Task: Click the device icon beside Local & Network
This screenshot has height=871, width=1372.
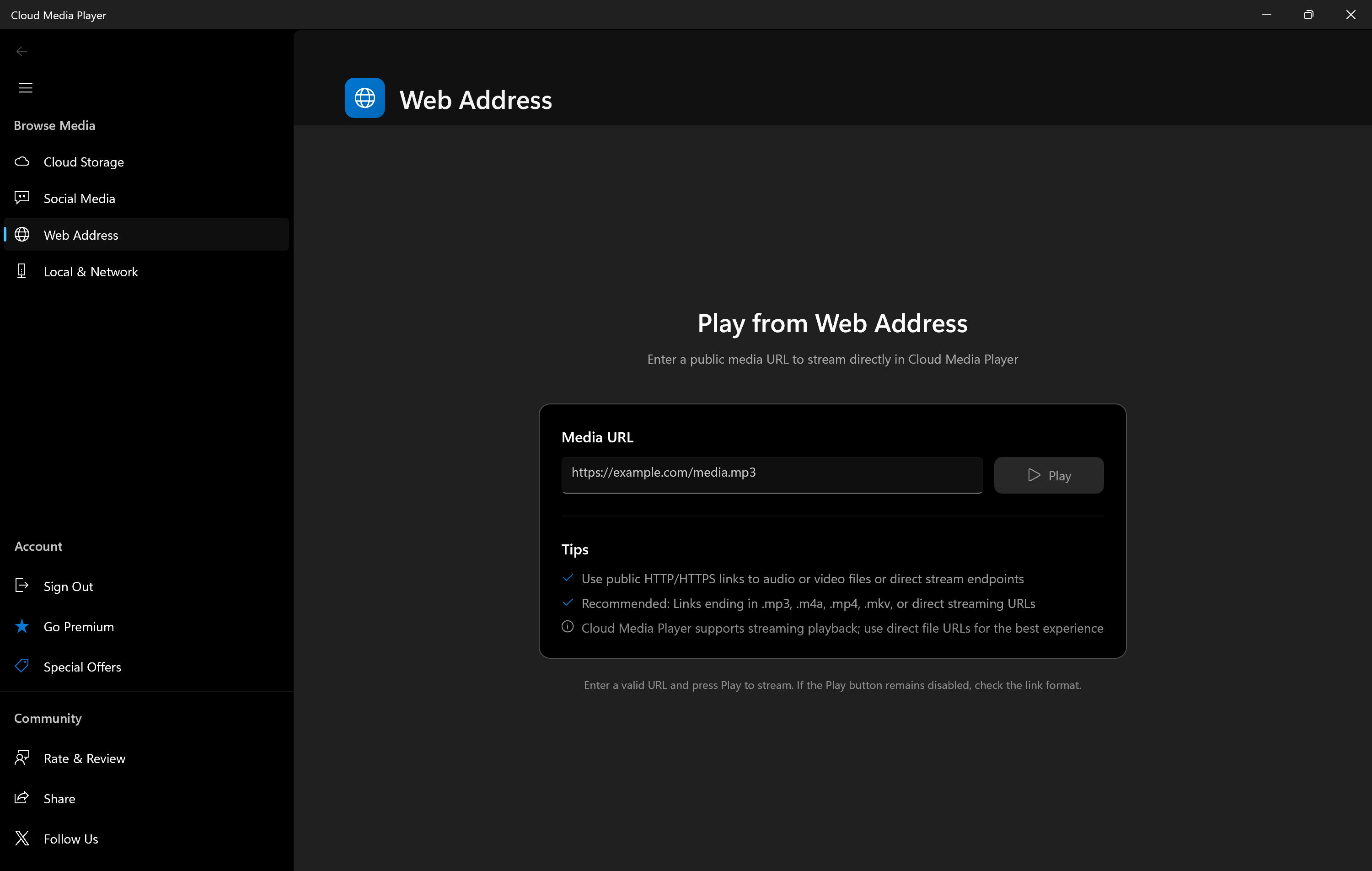Action: [x=21, y=271]
